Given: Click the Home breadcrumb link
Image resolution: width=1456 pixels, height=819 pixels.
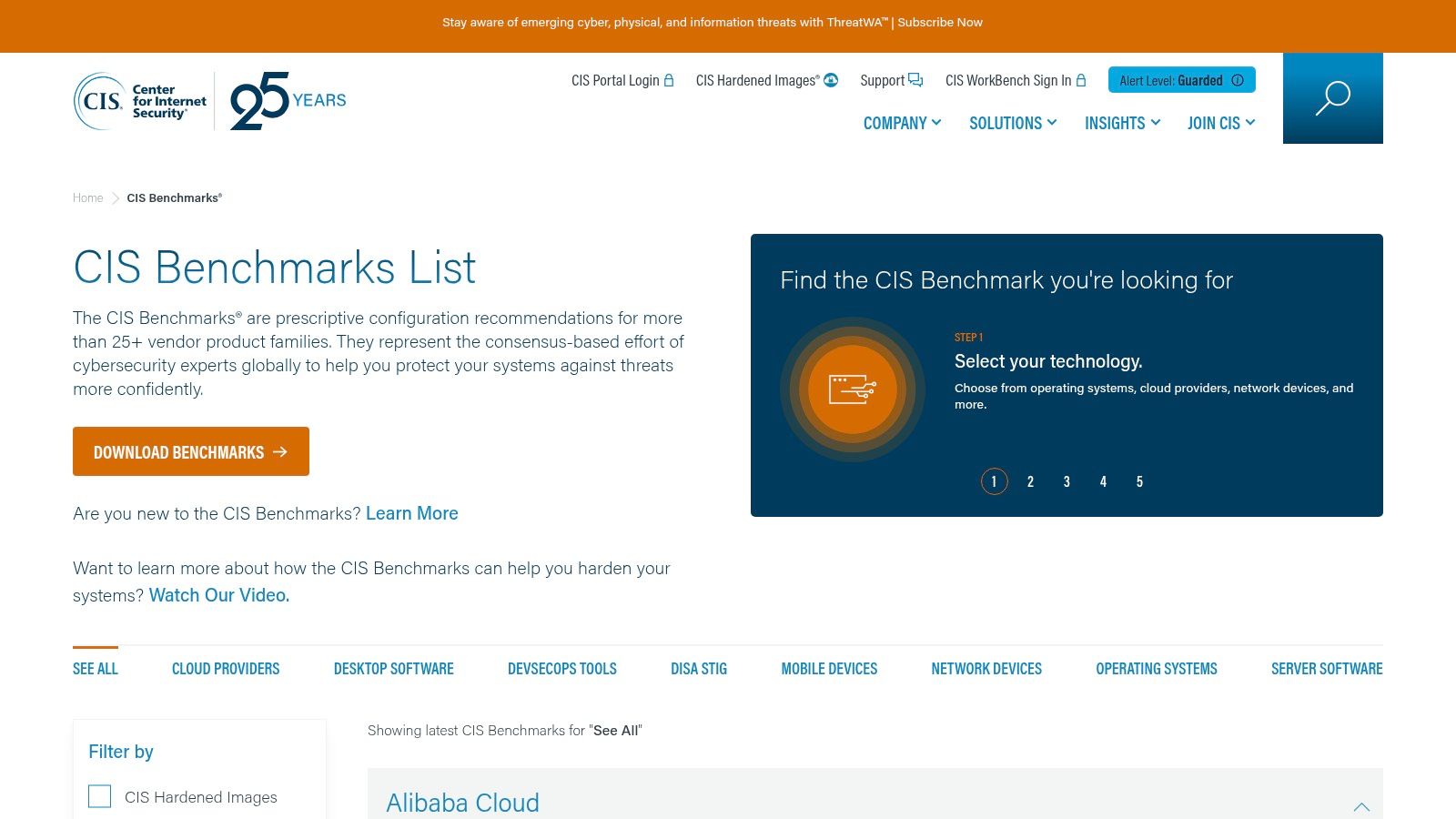Looking at the screenshot, I should tap(87, 197).
